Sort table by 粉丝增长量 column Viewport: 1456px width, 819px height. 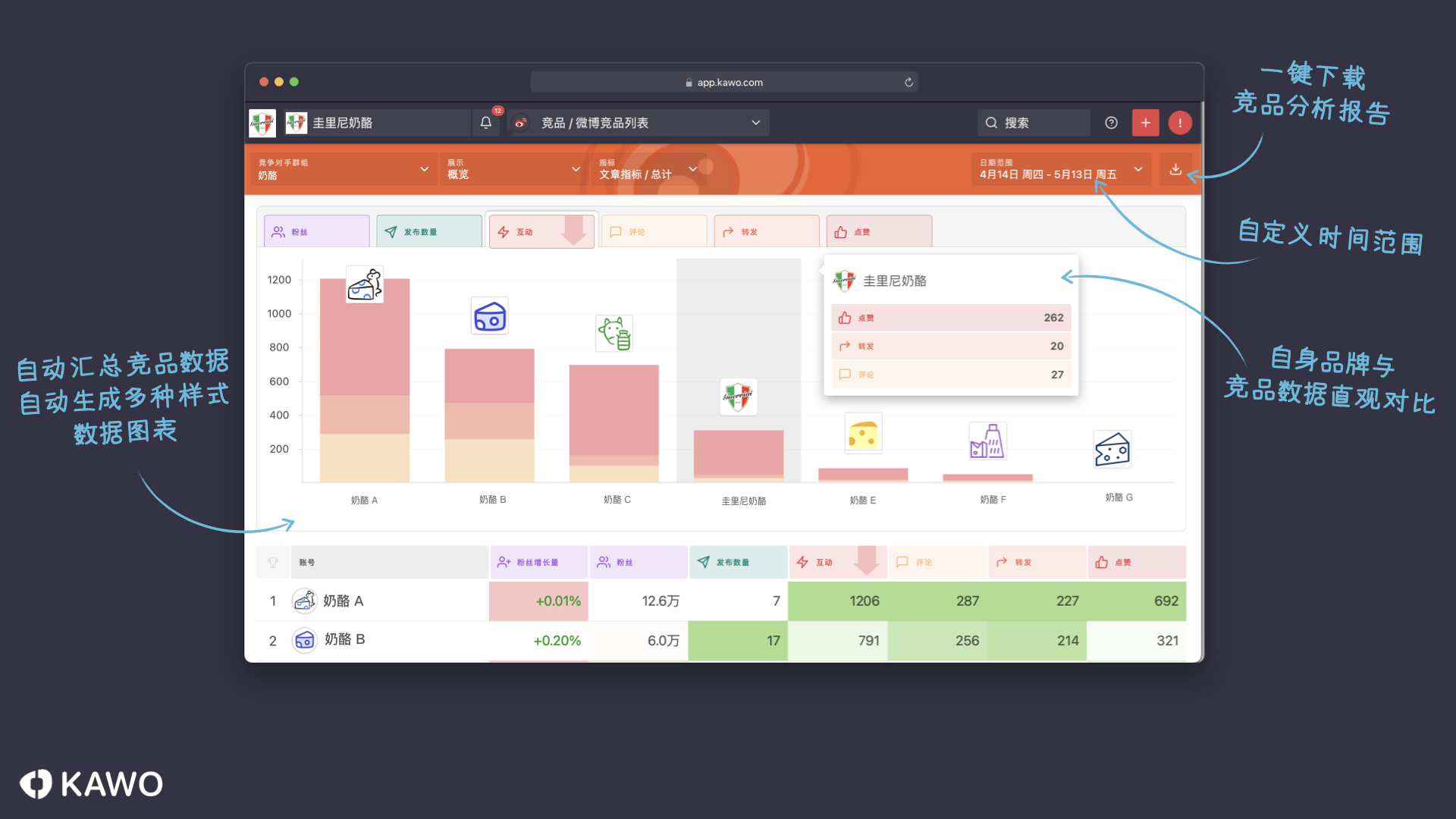pyautogui.click(x=538, y=562)
